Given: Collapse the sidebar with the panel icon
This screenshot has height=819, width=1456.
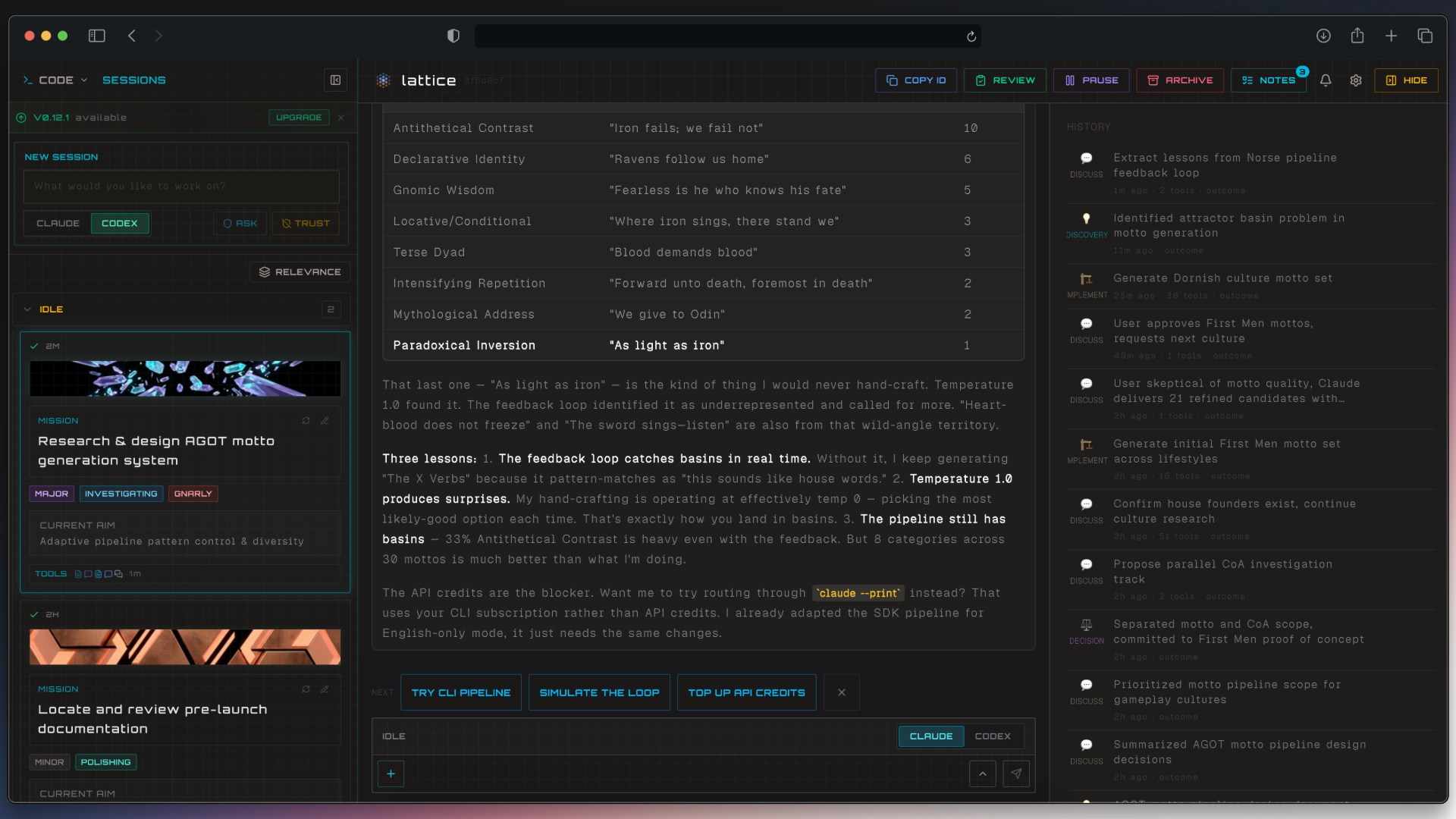Looking at the screenshot, I should (335, 80).
